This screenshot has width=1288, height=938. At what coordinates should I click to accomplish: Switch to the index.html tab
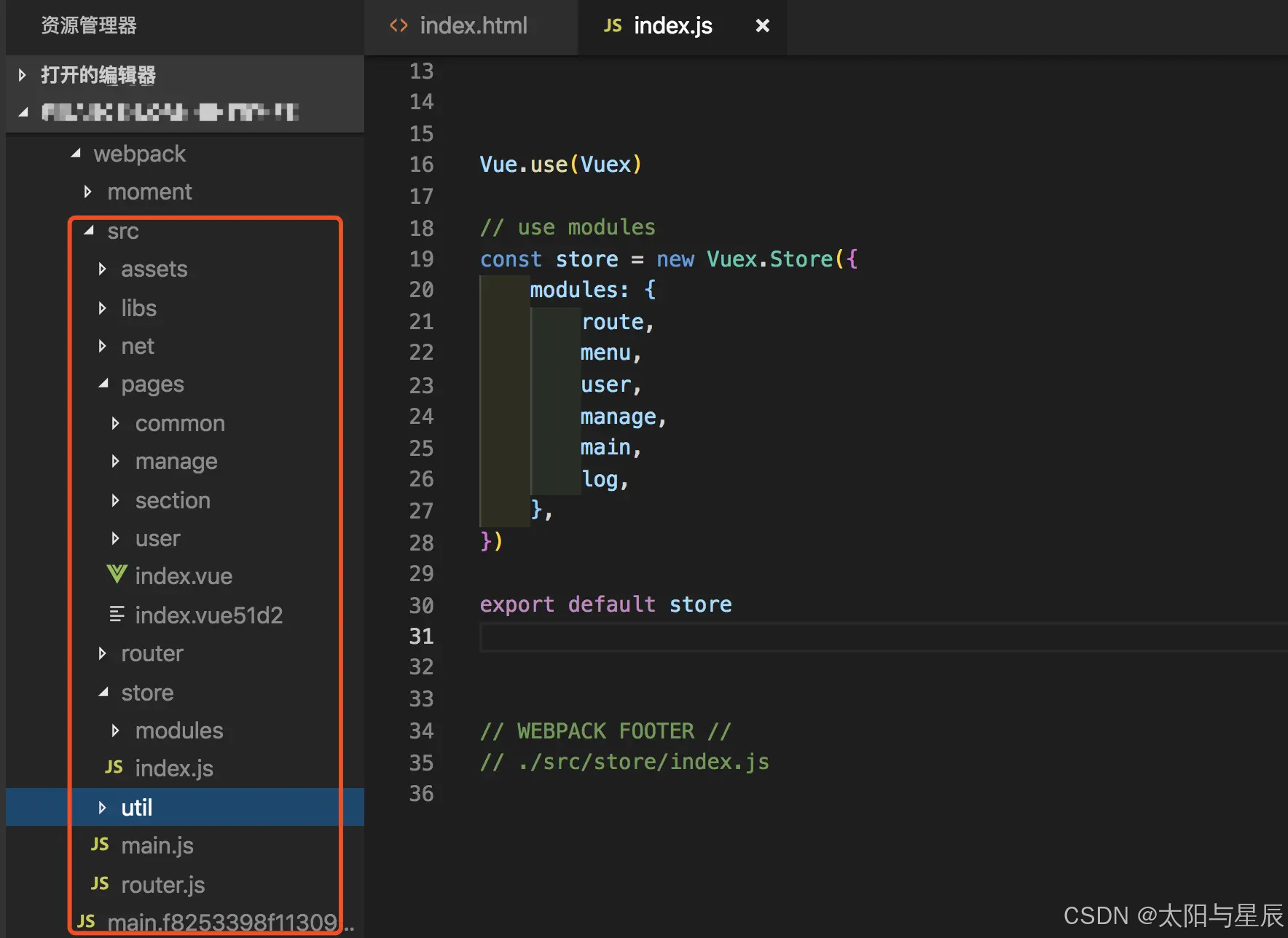(471, 26)
